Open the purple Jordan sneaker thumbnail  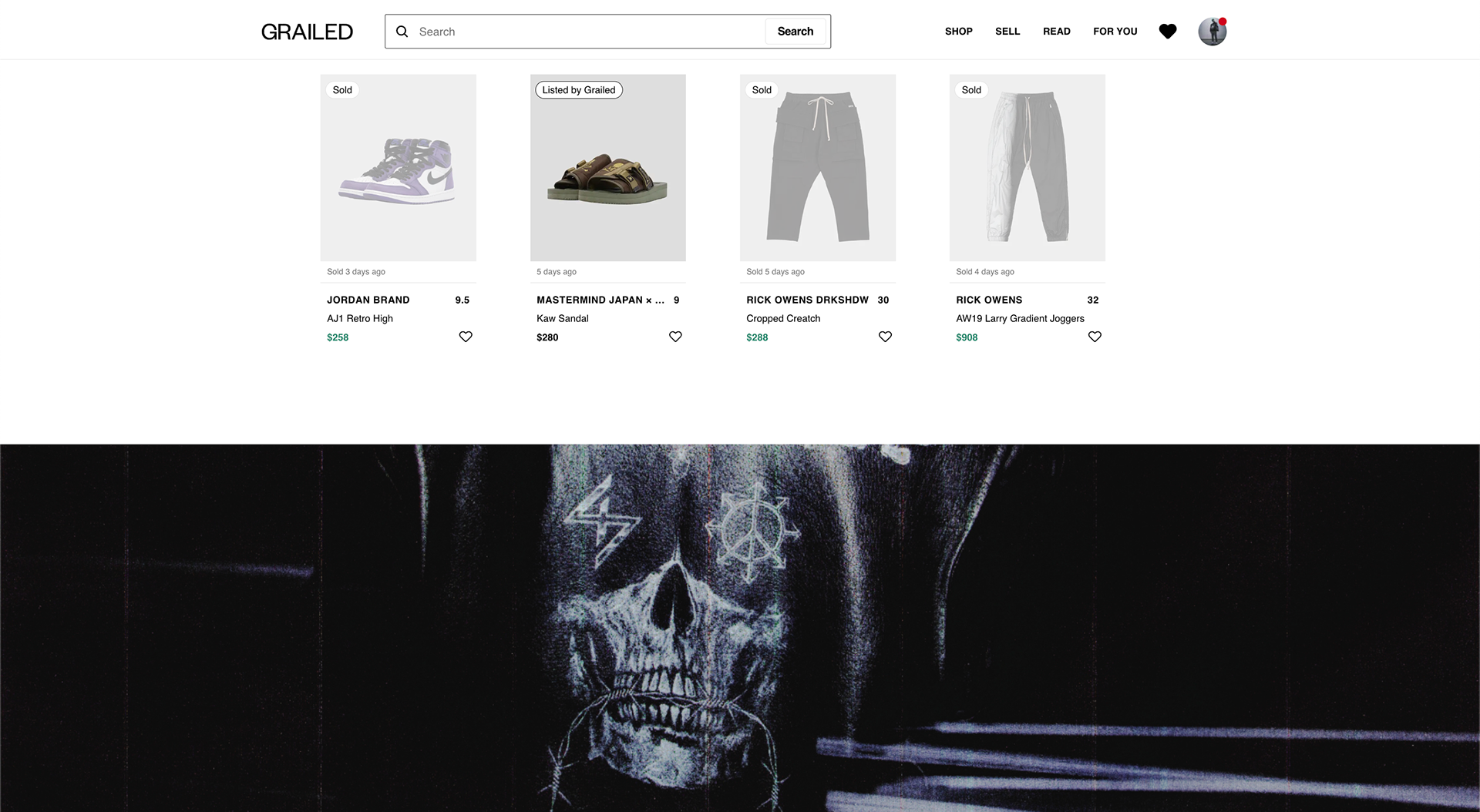[x=398, y=168]
